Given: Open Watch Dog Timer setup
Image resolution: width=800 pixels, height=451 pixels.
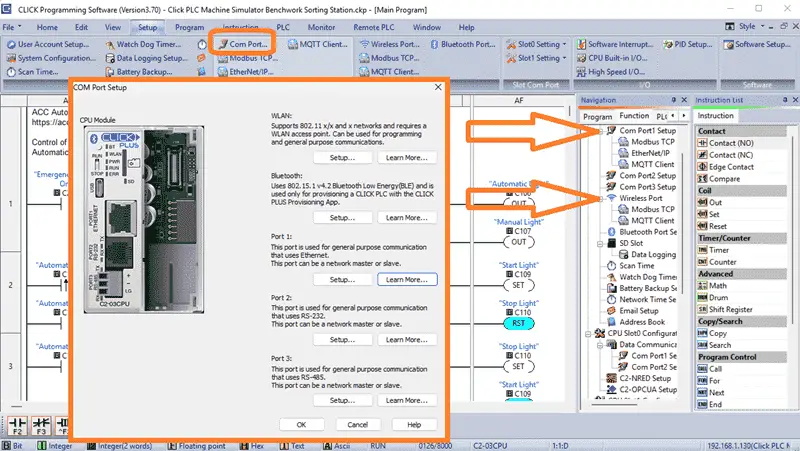Looking at the screenshot, I should 143,44.
